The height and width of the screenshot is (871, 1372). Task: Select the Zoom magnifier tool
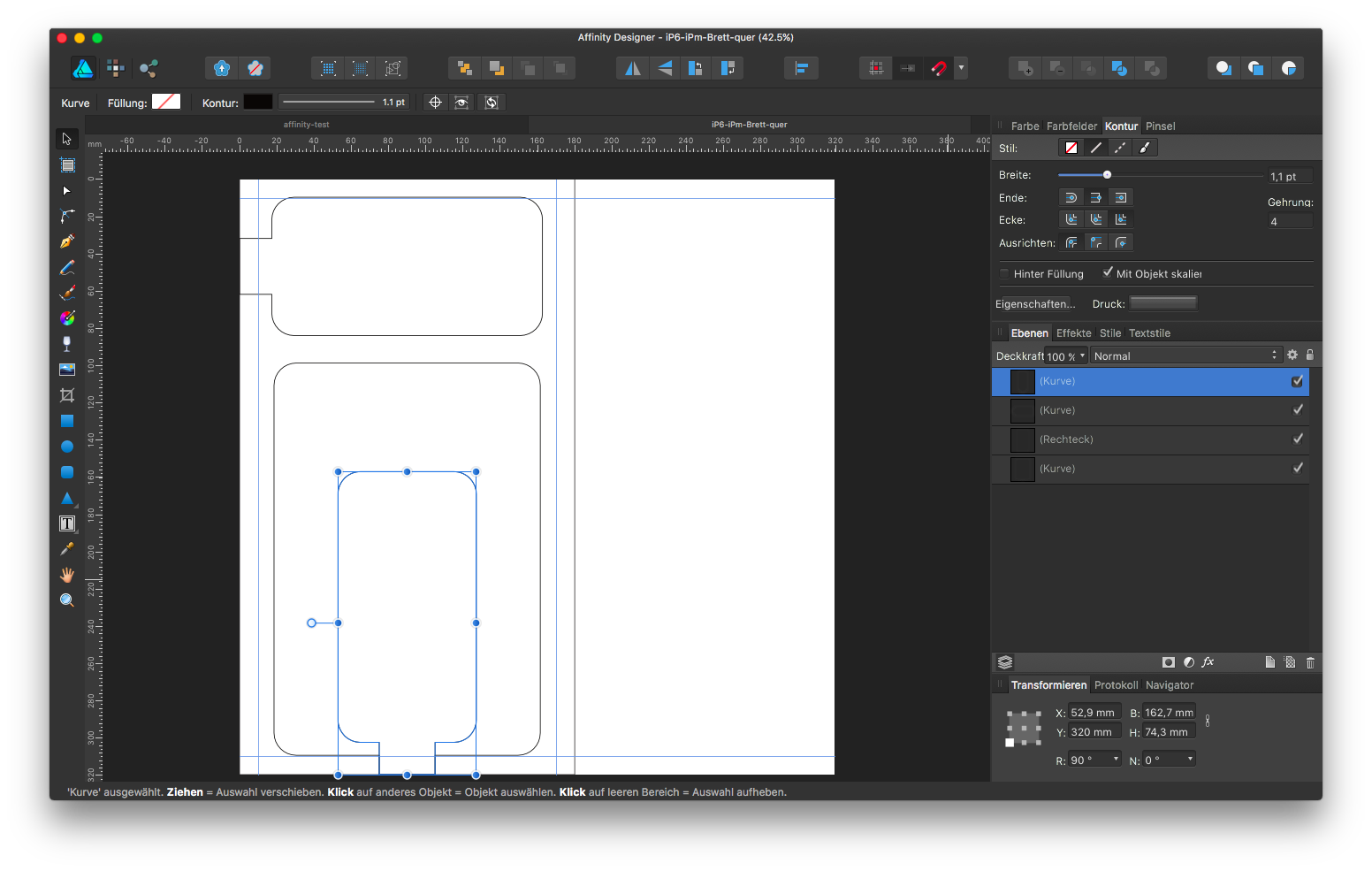coord(67,600)
